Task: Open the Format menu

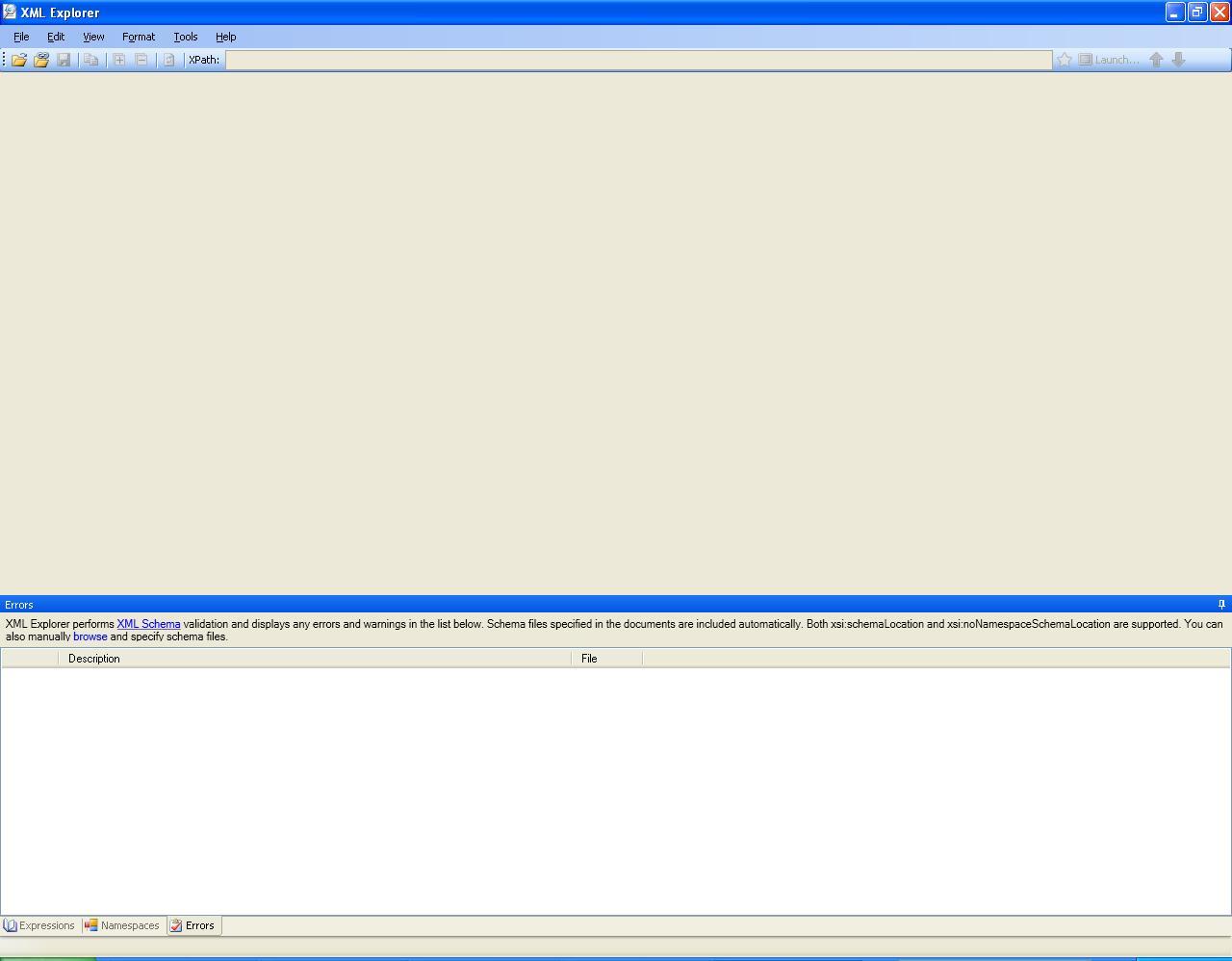Action: (x=139, y=37)
